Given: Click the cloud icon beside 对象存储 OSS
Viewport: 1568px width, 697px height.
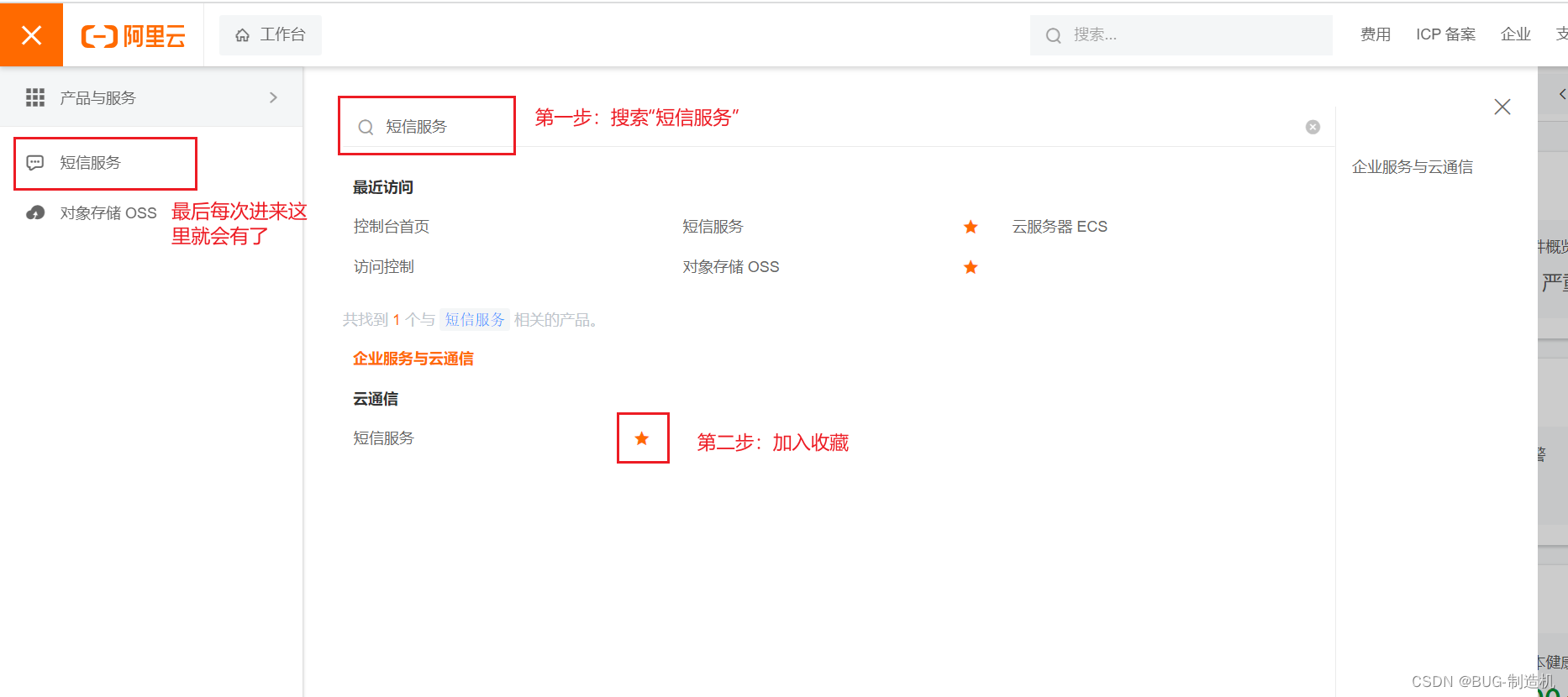Looking at the screenshot, I should click(x=35, y=213).
